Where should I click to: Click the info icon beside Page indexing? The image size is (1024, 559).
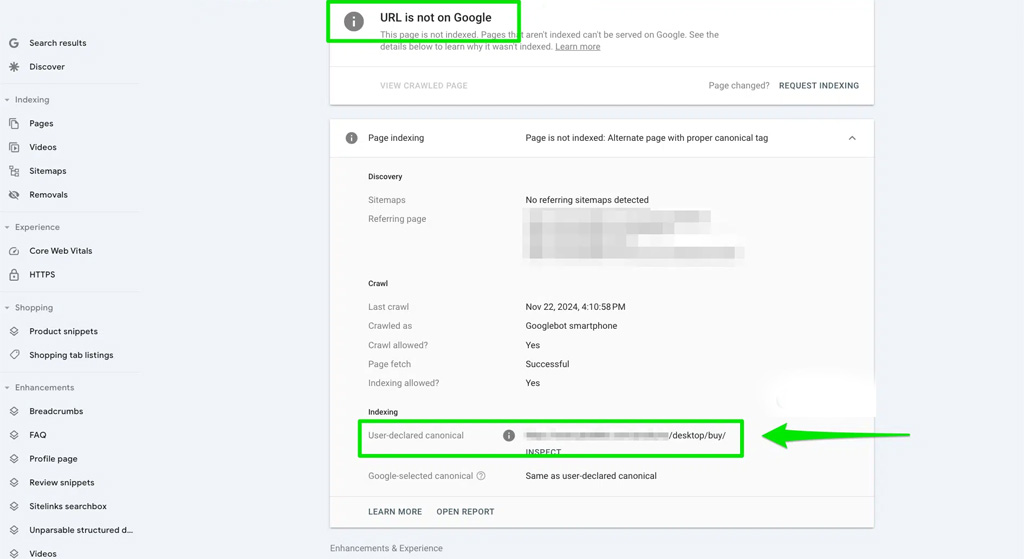(x=351, y=138)
